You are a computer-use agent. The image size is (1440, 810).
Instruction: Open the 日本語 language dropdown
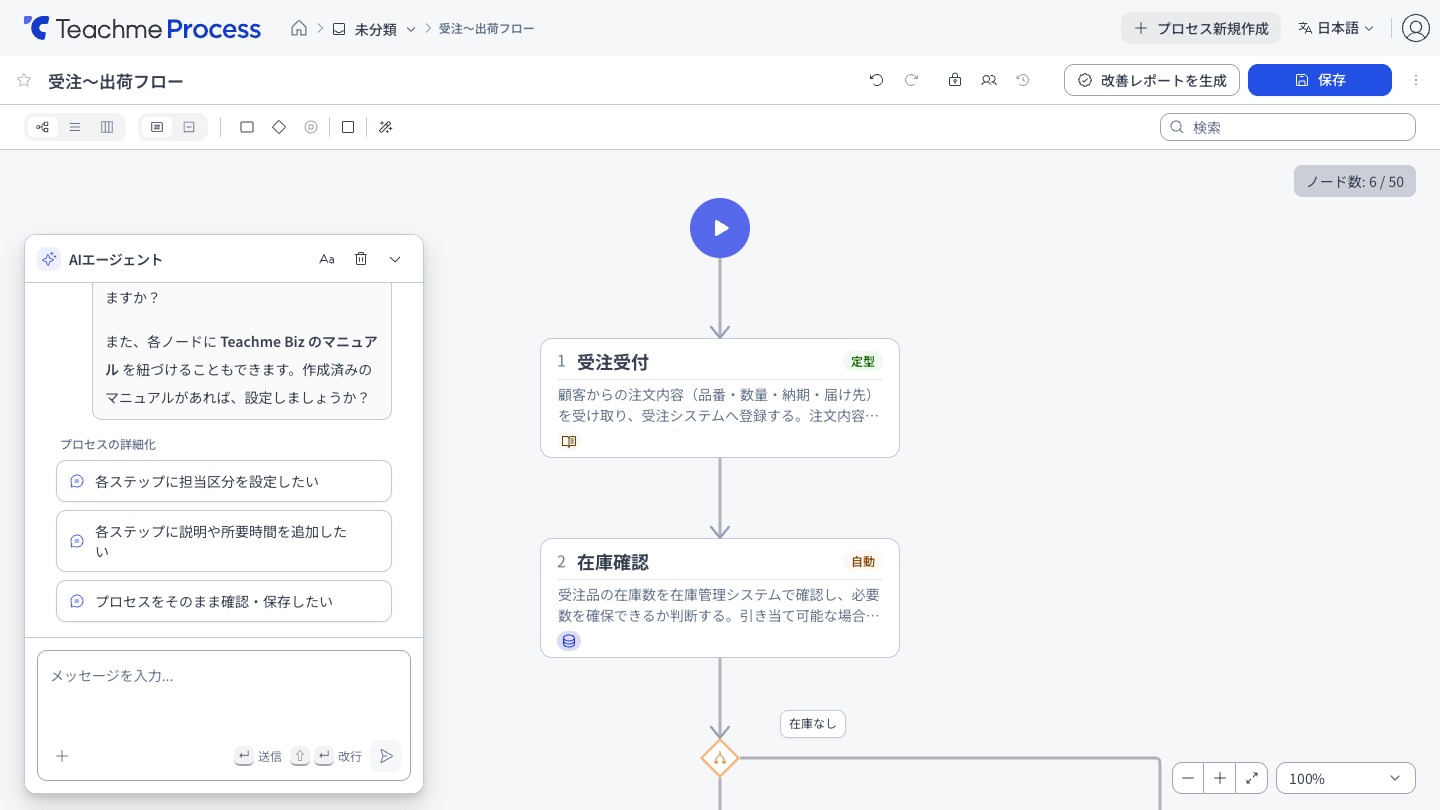click(x=1336, y=28)
